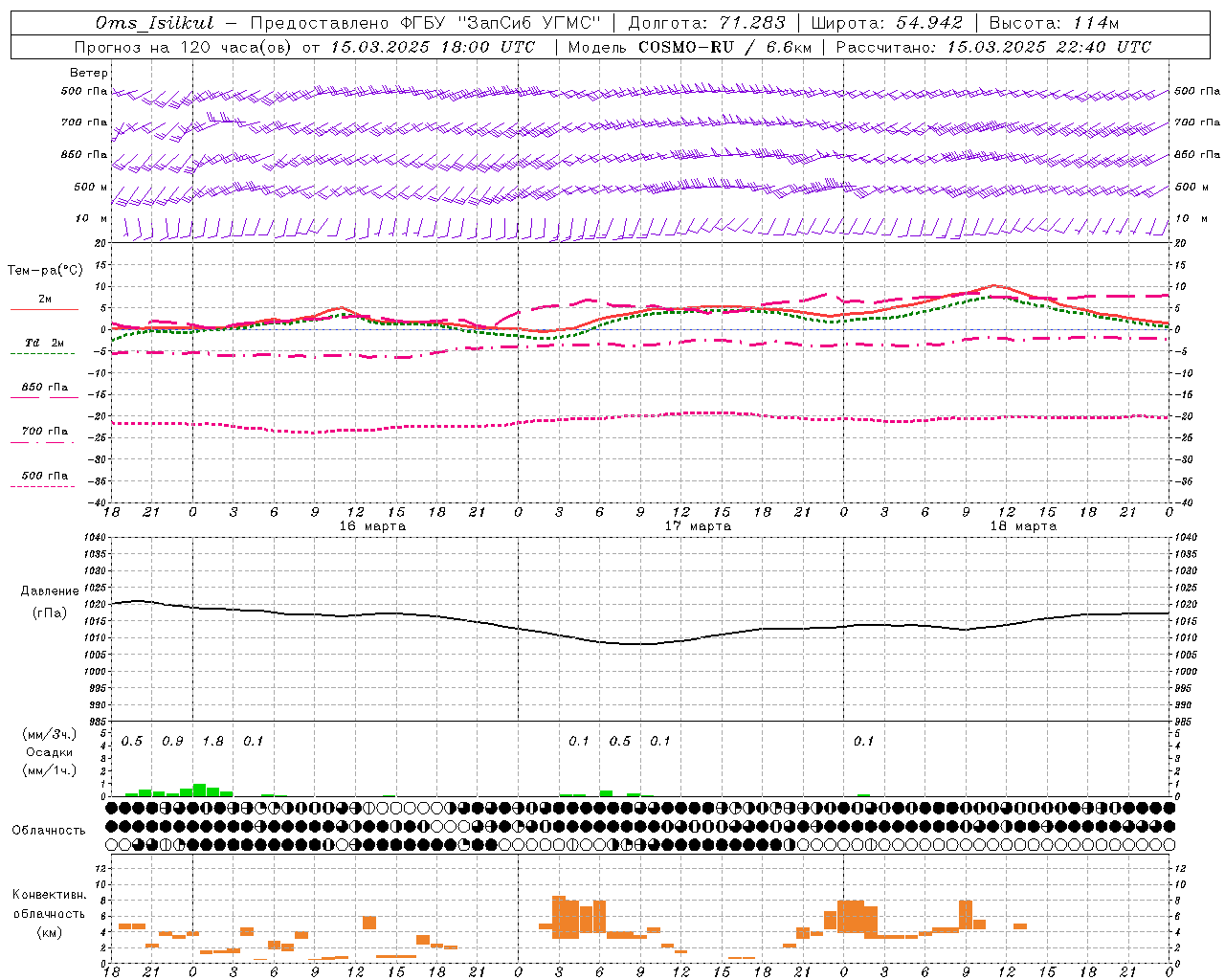Click the Осадки precipitation label

[x=50, y=752]
